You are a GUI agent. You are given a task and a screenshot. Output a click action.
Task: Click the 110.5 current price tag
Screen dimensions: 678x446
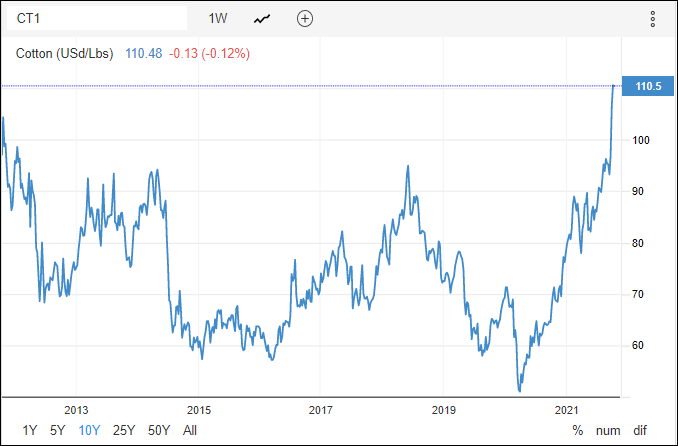coord(641,87)
